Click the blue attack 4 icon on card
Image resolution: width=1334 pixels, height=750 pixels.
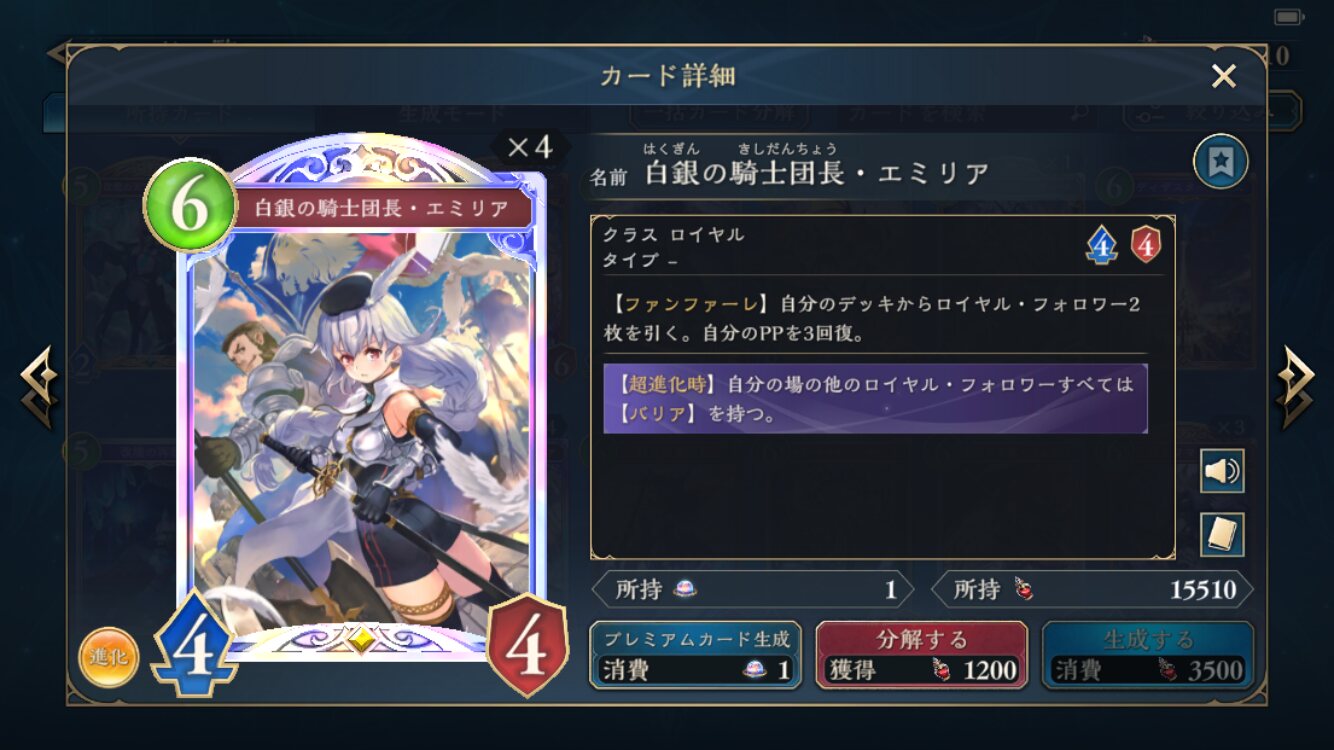tap(194, 646)
